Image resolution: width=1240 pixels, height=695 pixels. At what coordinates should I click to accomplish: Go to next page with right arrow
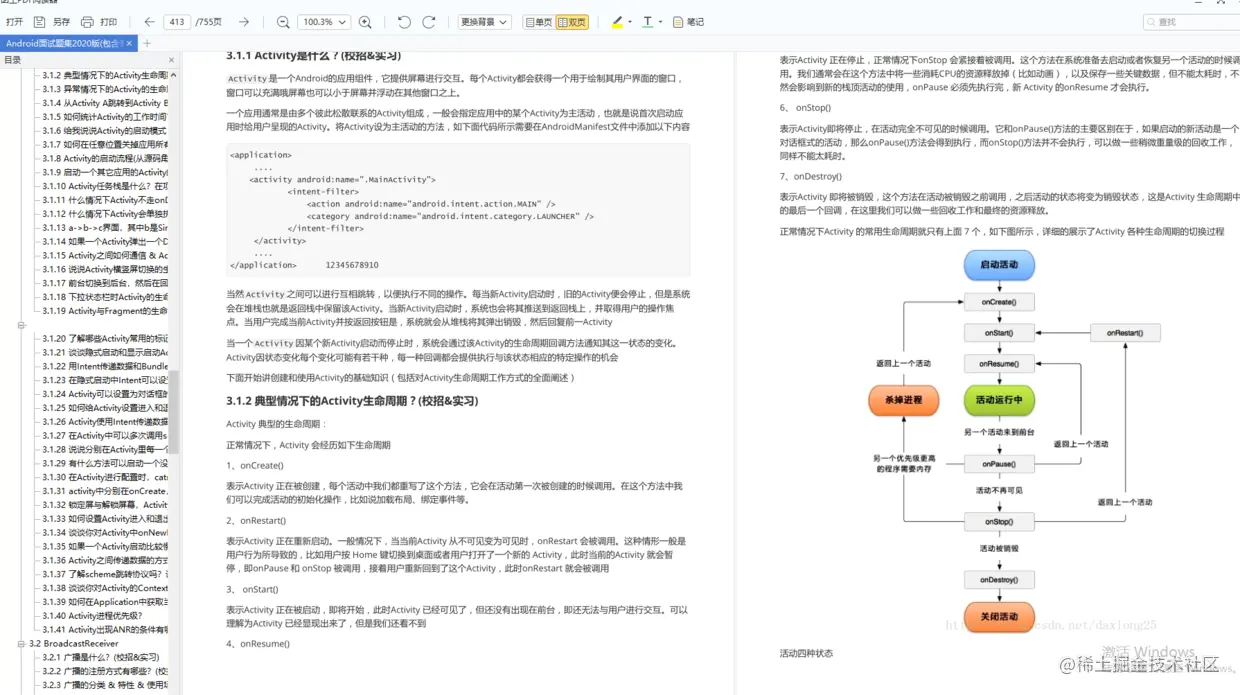click(x=244, y=22)
